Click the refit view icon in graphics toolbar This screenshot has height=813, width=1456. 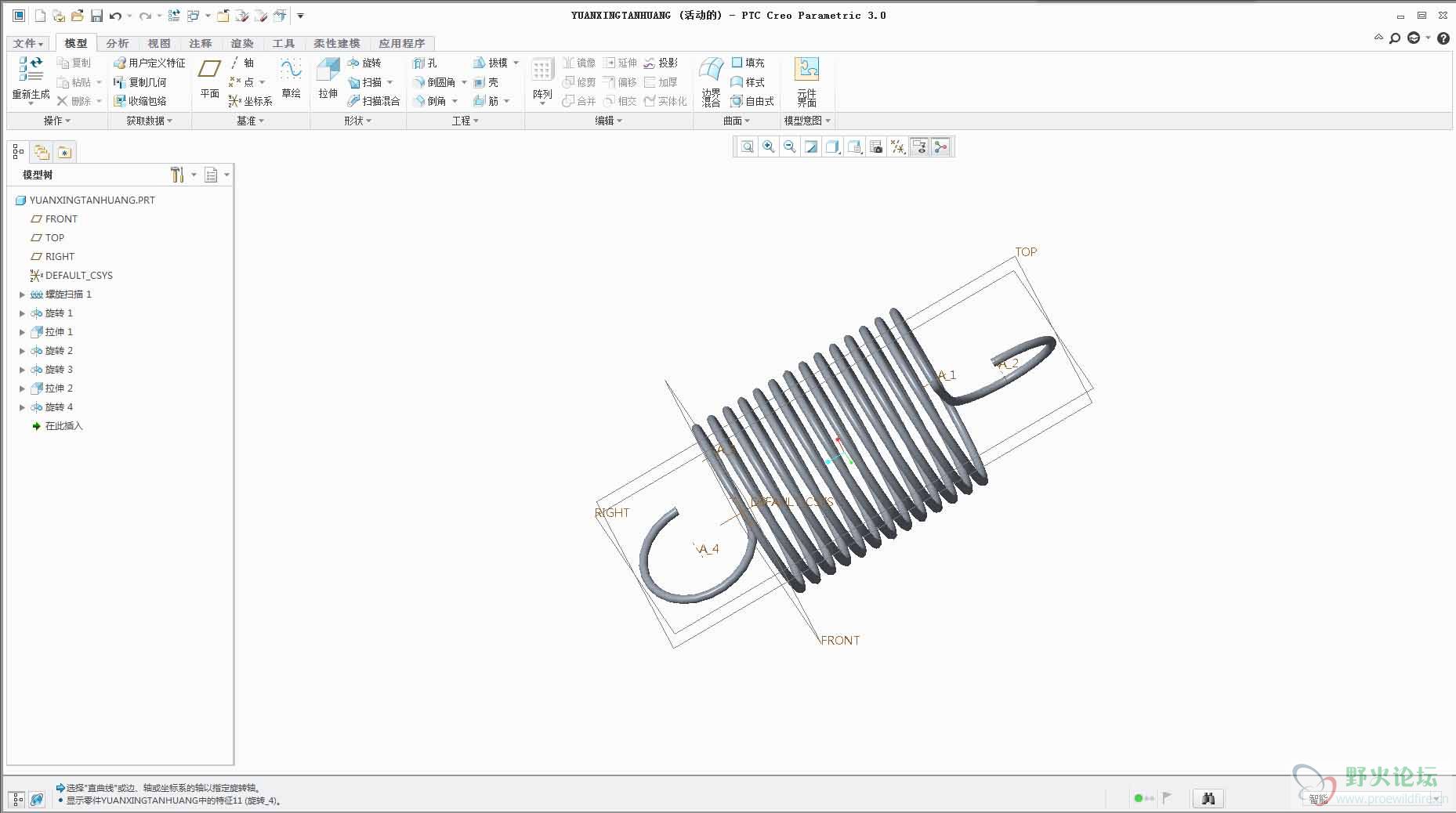[x=748, y=146]
